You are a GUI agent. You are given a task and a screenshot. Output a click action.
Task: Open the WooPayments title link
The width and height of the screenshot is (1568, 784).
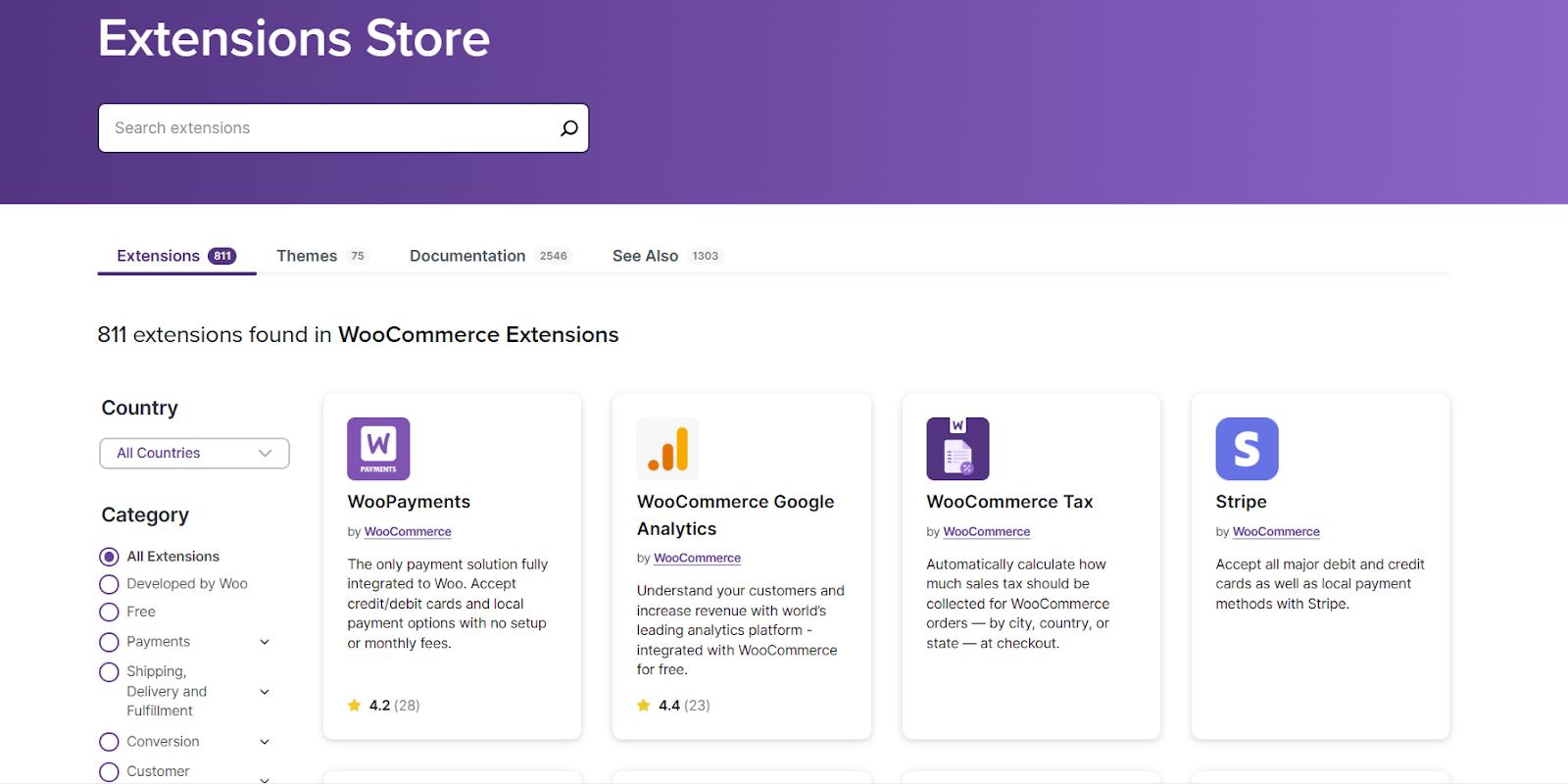pos(409,502)
